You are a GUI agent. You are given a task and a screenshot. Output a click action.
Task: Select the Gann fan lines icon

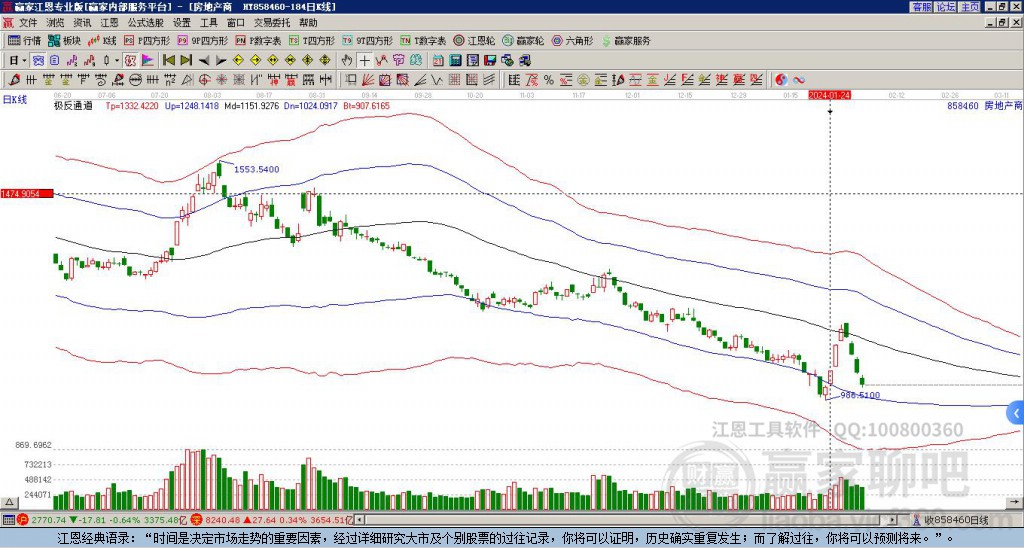tap(368, 80)
